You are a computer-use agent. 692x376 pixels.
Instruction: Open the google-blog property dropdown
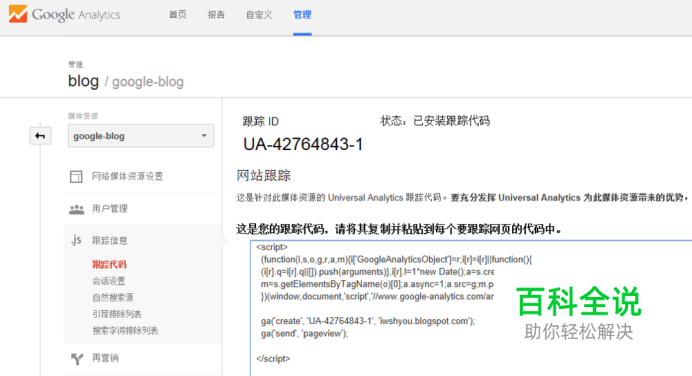pos(141,136)
